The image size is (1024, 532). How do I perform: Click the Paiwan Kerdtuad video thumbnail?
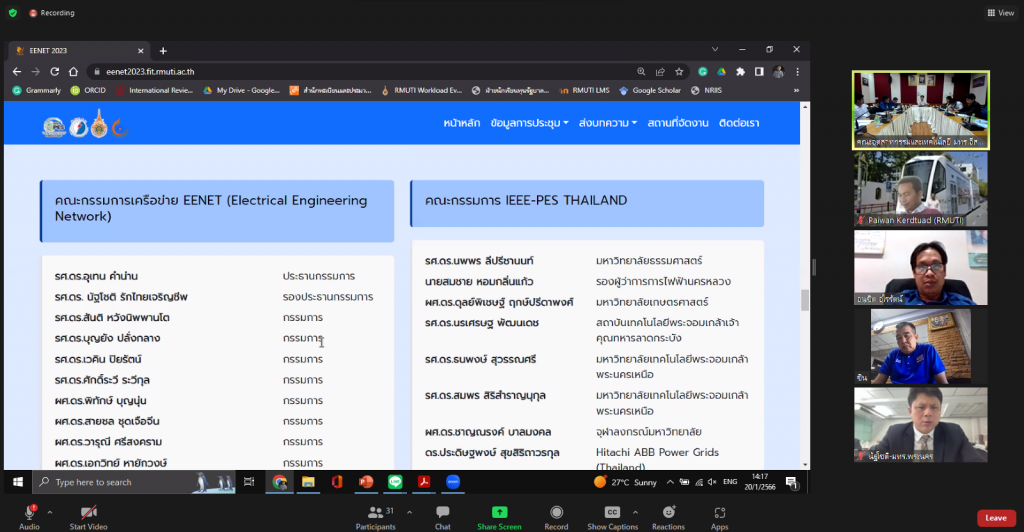point(920,189)
